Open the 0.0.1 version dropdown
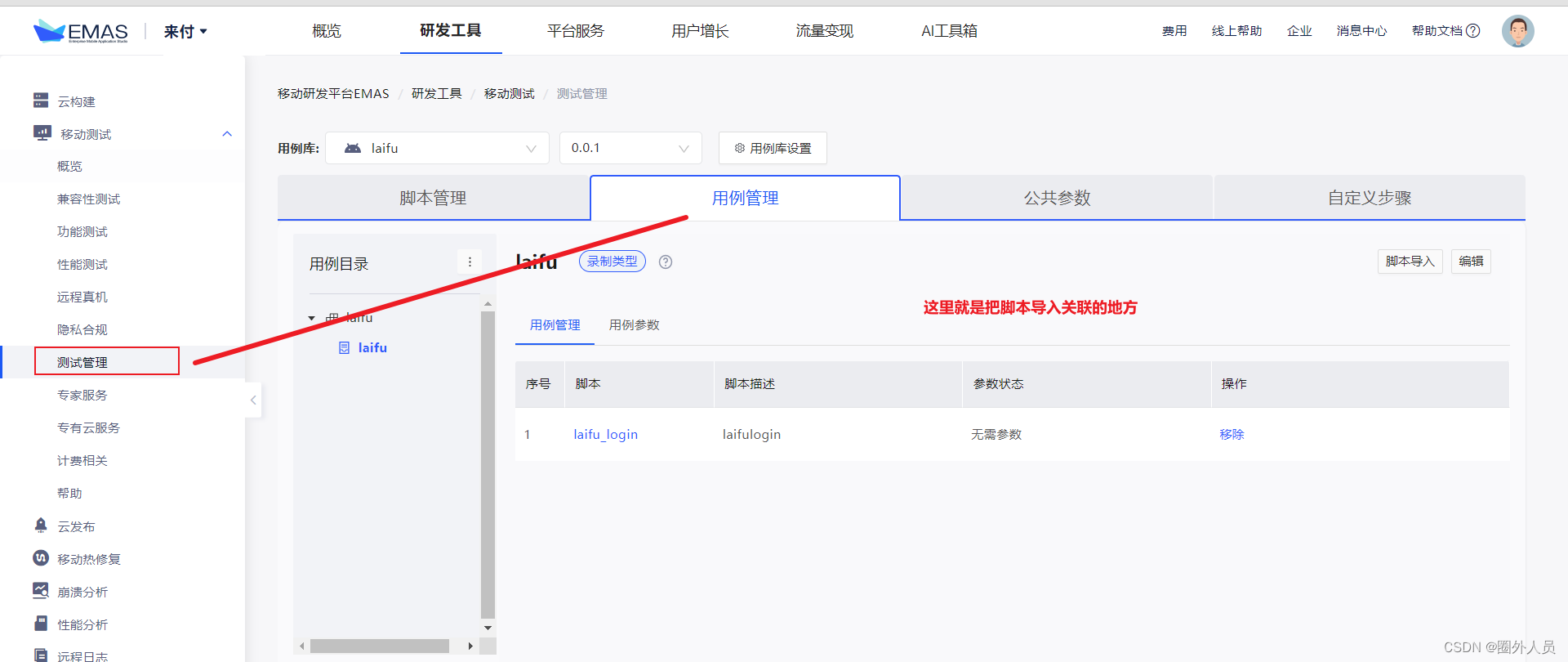The height and width of the screenshot is (662, 1568). pyautogui.click(x=630, y=148)
